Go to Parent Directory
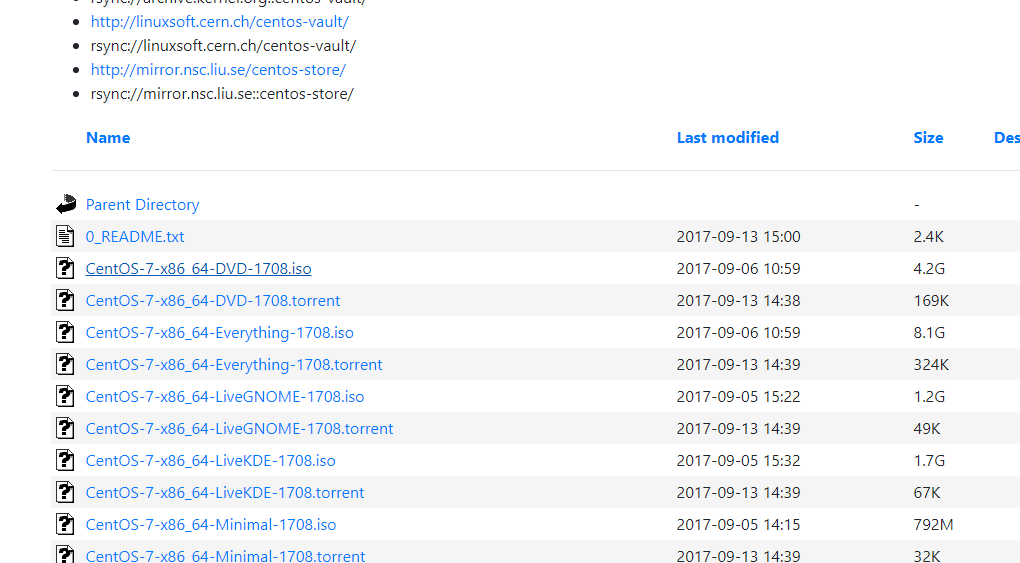This screenshot has height=563, width=1020. pos(142,204)
